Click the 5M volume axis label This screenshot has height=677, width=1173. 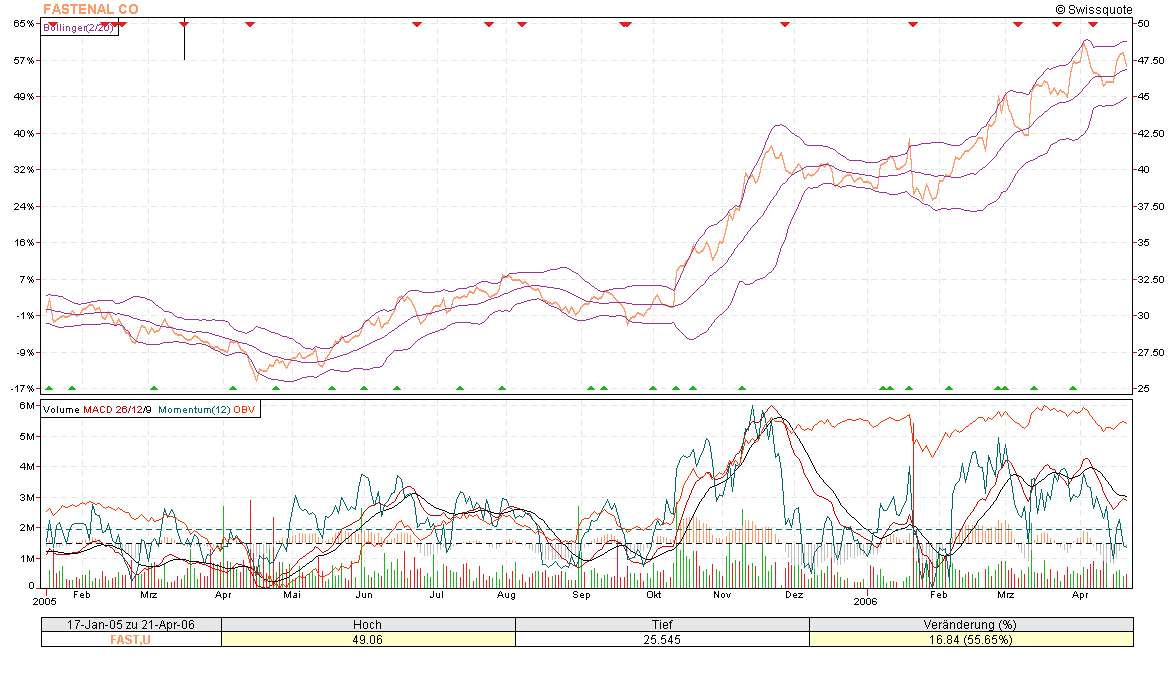[x=27, y=436]
